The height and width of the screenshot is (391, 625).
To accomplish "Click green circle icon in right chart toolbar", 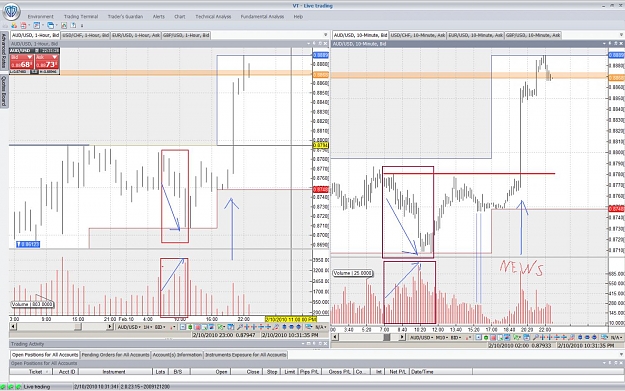I will 485,338.
